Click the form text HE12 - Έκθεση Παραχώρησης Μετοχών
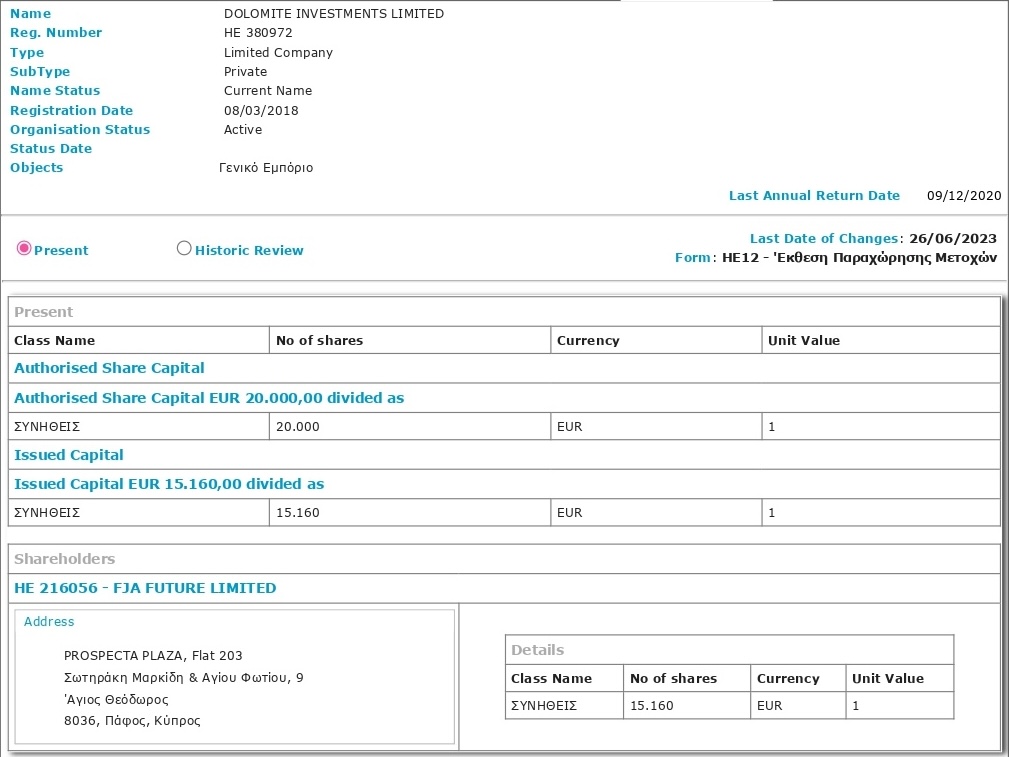This screenshot has width=1009, height=757. [x=860, y=258]
